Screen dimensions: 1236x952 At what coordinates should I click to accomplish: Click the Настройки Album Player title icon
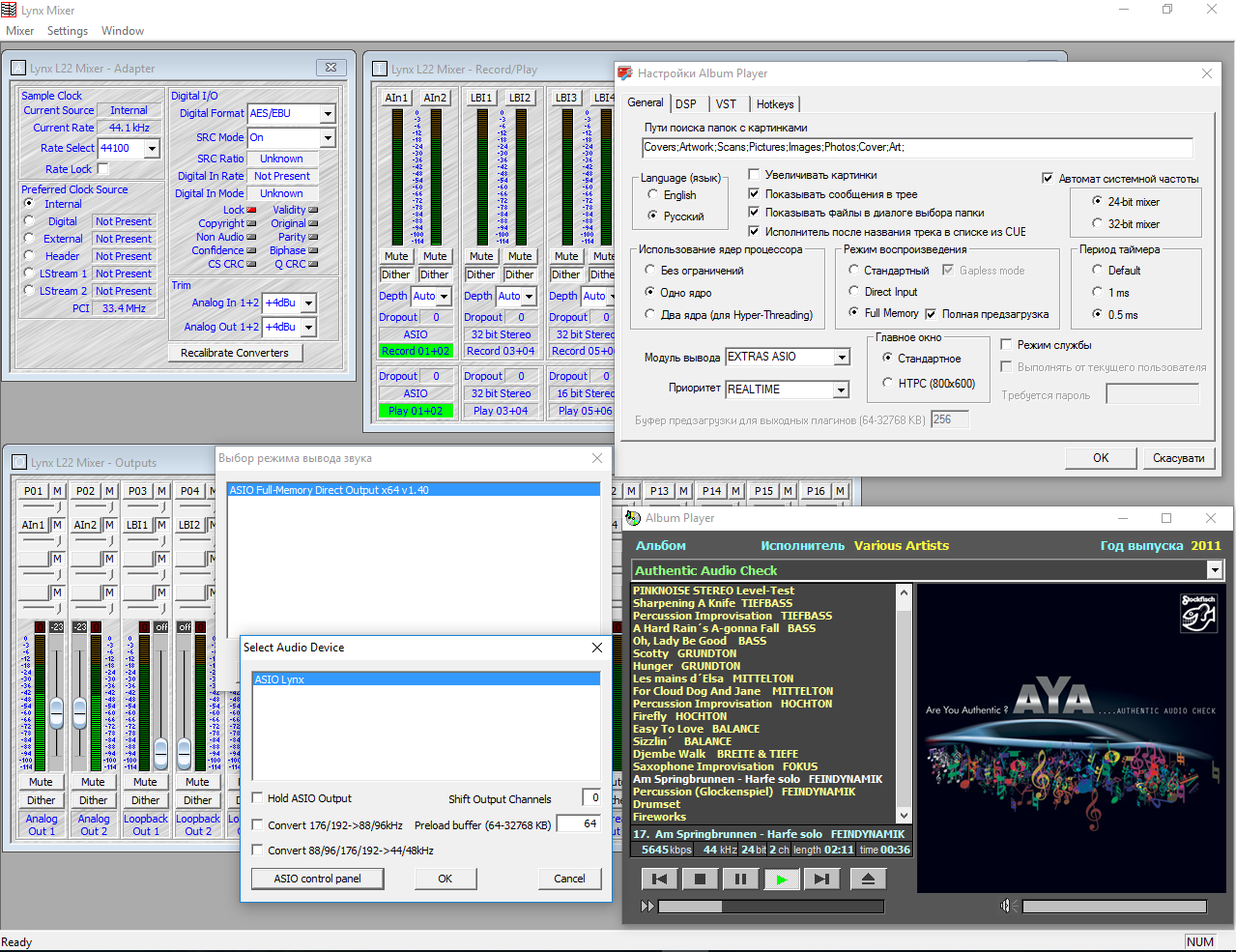[625, 73]
